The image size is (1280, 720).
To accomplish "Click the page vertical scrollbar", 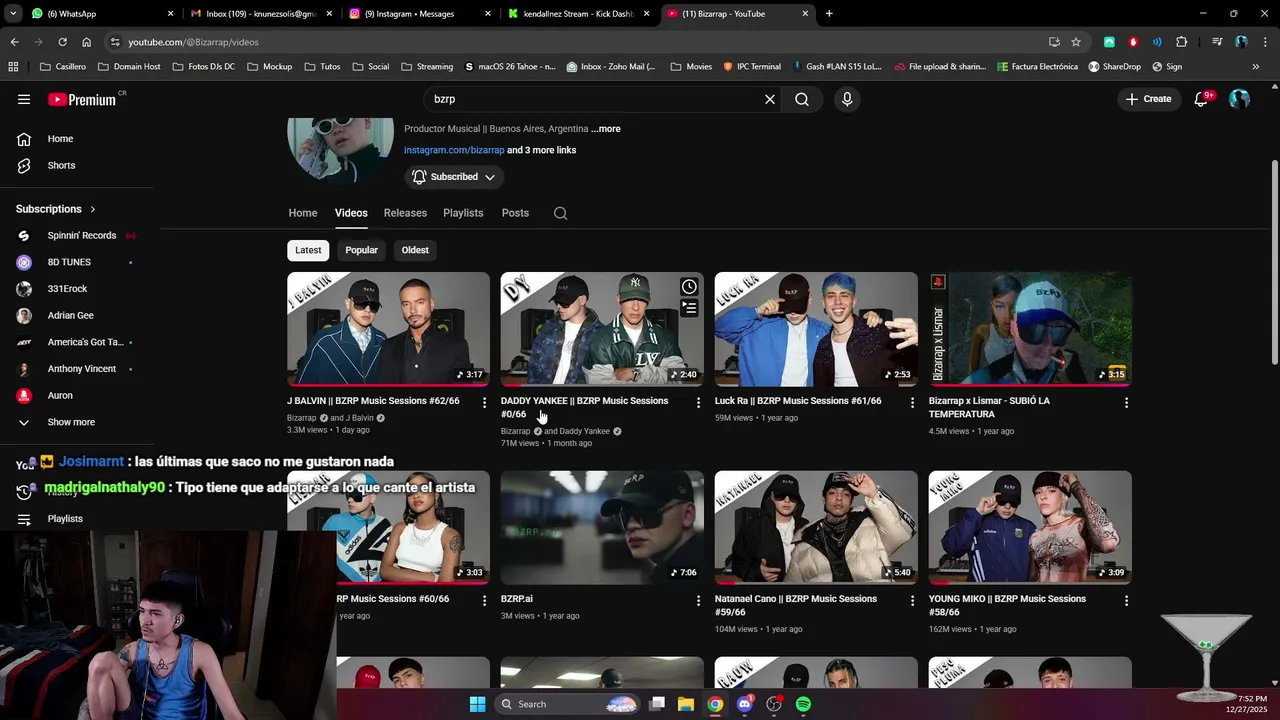I will (x=1274, y=264).
